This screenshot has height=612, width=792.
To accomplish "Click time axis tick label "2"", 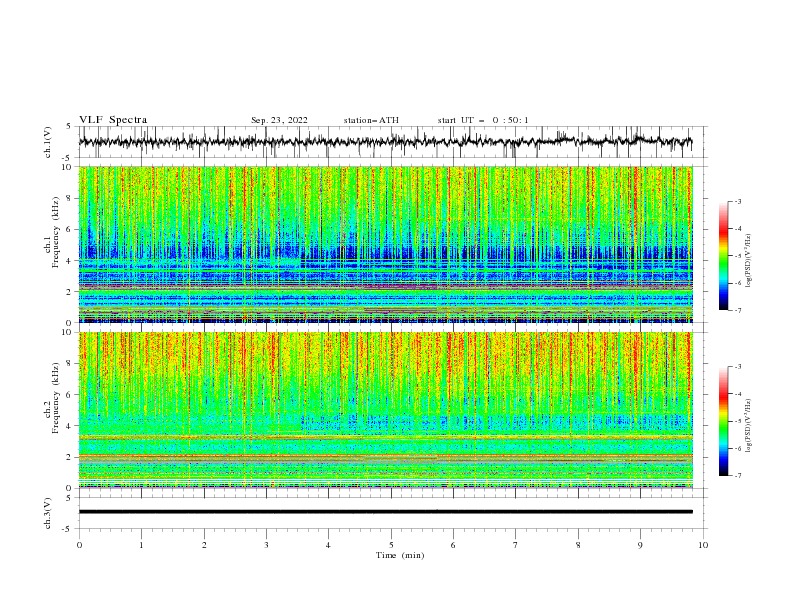I will pyautogui.click(x=204, y=545).
